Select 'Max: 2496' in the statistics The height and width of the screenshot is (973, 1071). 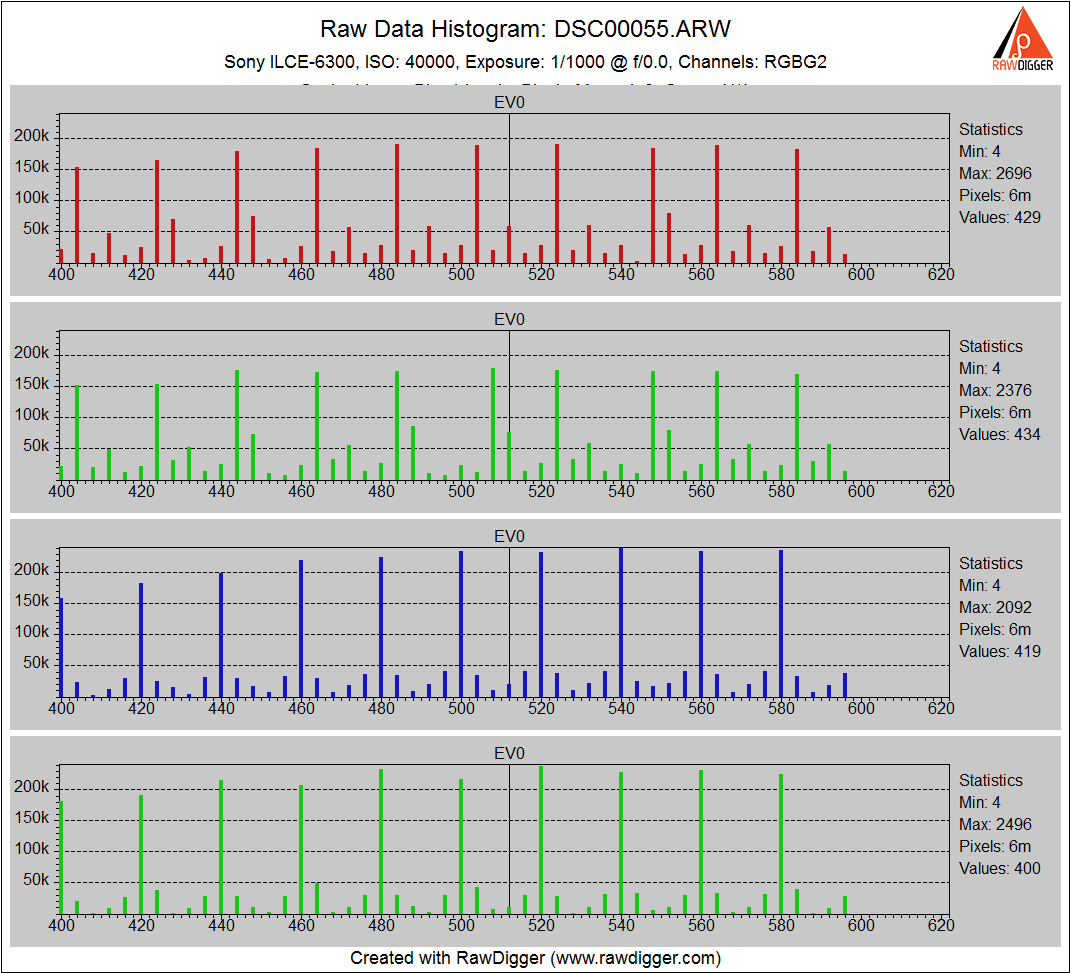pyautogui.click(x=995, y=825)
